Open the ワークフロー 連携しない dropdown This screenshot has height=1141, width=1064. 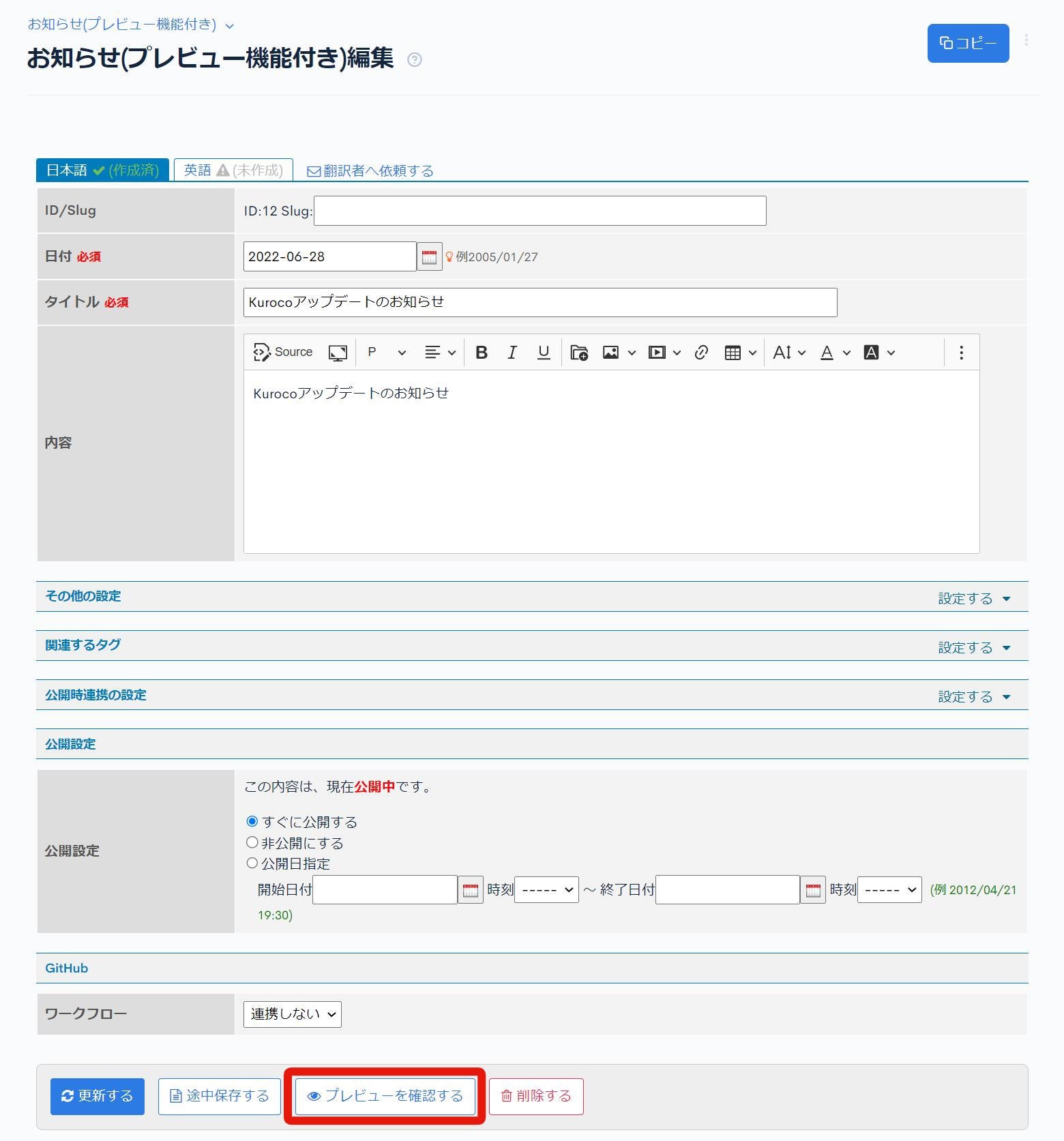[292, 1014]
